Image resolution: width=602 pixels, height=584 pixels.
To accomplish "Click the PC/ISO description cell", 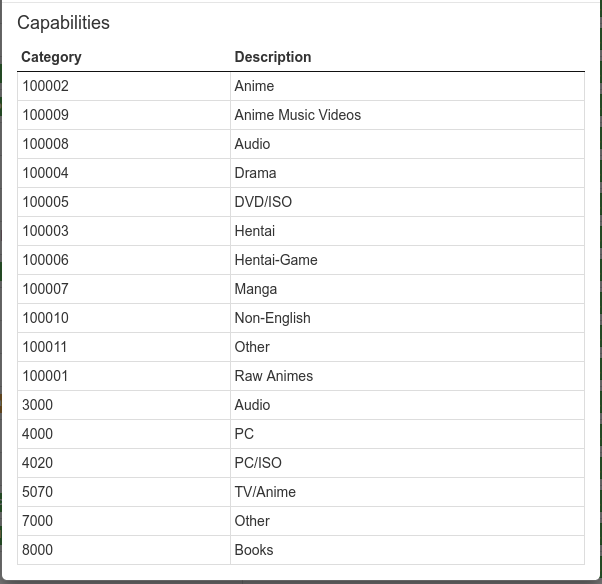I will click(258, 463).
